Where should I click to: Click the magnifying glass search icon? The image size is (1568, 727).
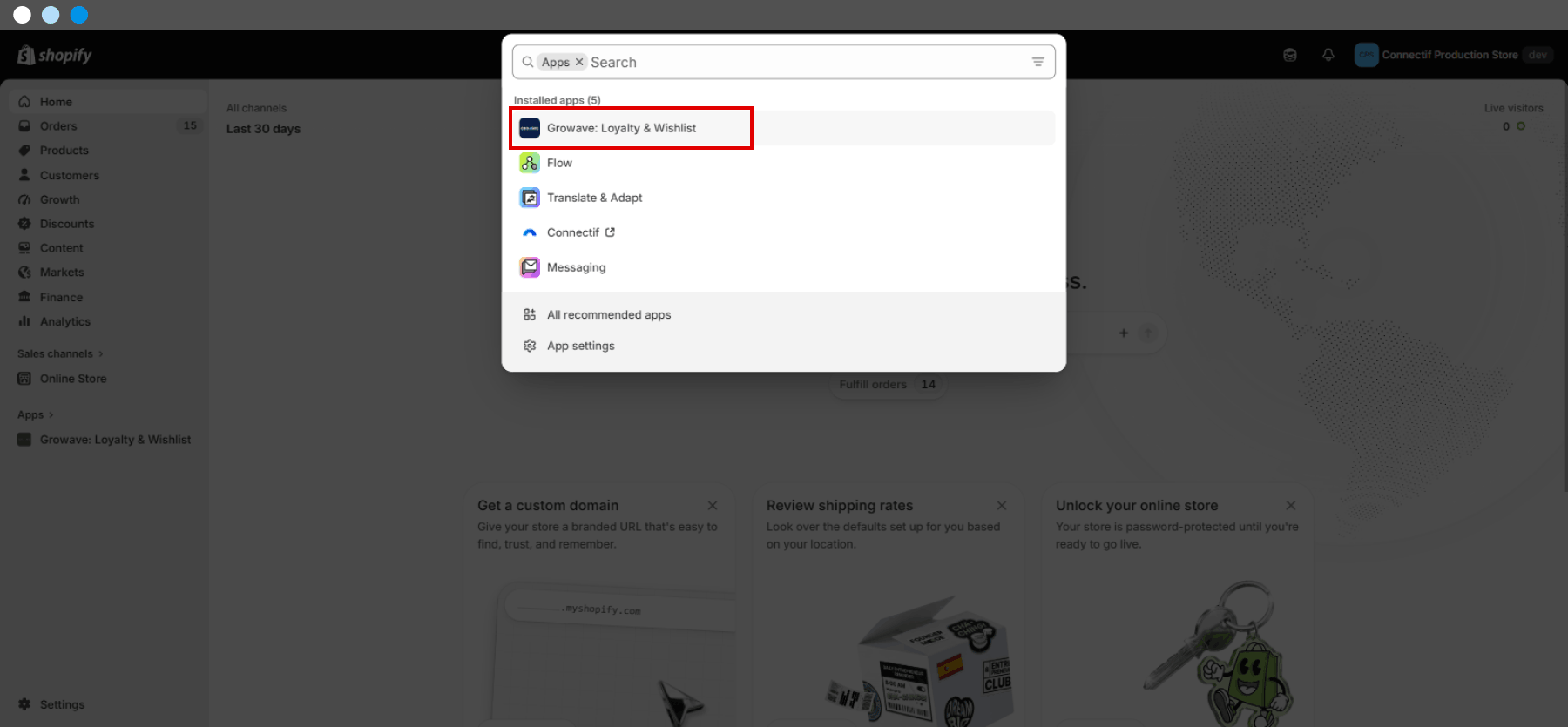tap(527, 62)
